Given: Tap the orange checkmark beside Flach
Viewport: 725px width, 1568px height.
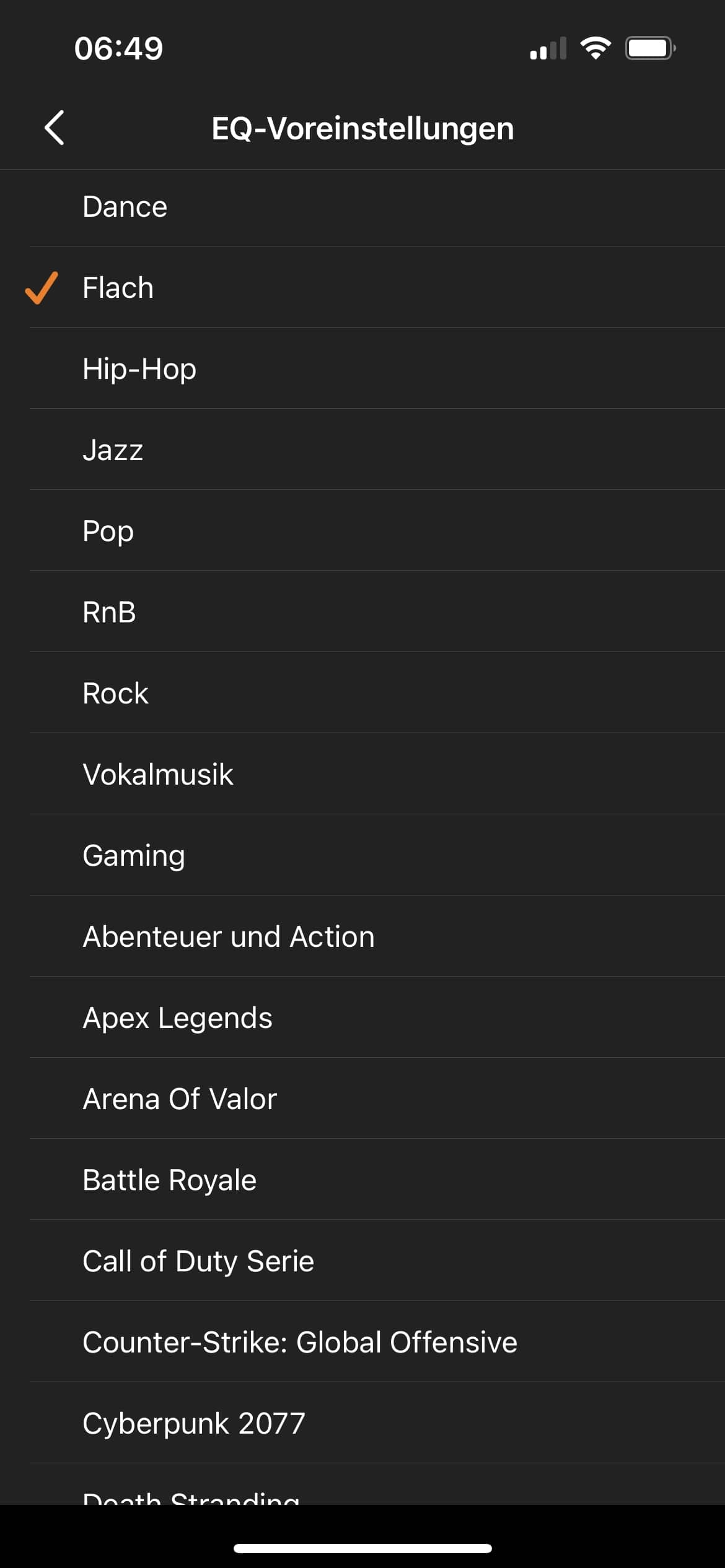Looking at the screenshot, I should coord(42,288).
